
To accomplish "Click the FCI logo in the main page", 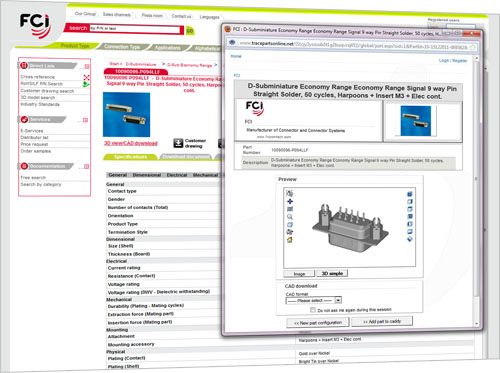I will 35,25.
